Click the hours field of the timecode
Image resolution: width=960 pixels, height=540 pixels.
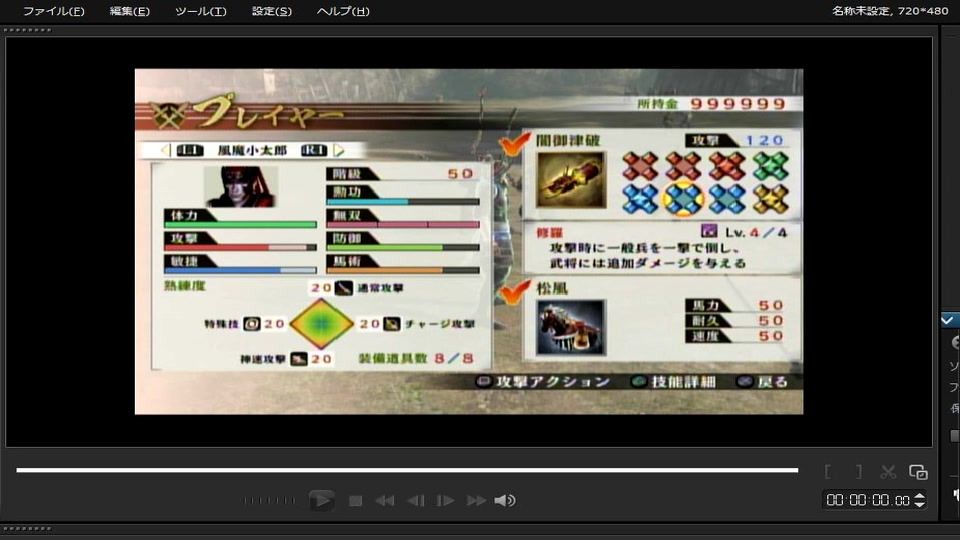pyautogui.click(x=834, y=500)
